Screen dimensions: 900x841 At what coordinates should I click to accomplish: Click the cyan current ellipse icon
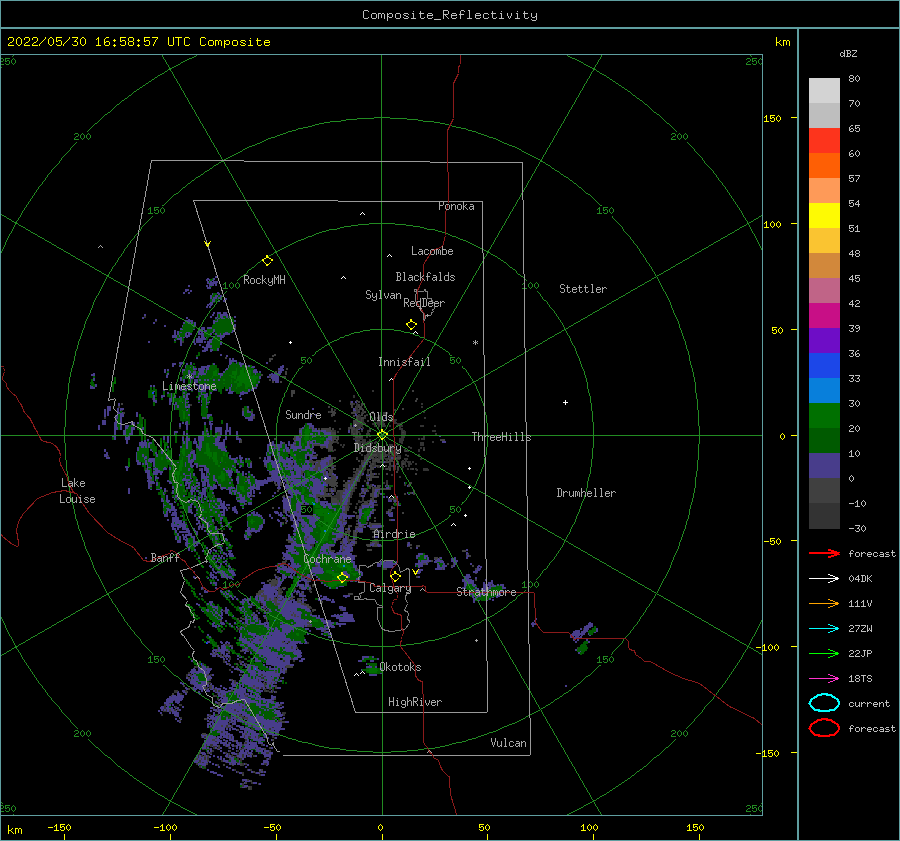point(824,703)
